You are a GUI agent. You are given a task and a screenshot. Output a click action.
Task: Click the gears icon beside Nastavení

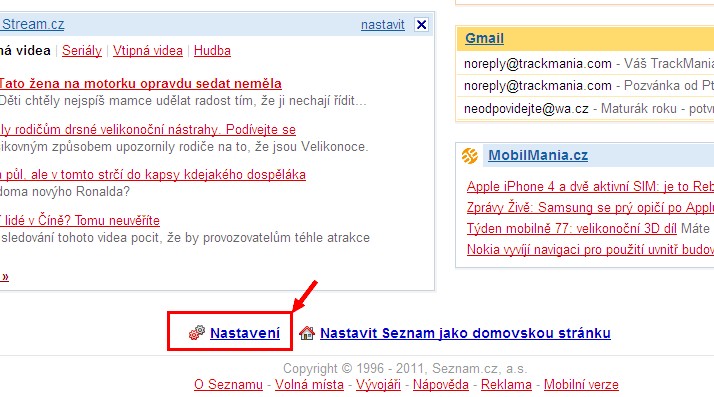(197, 333)
